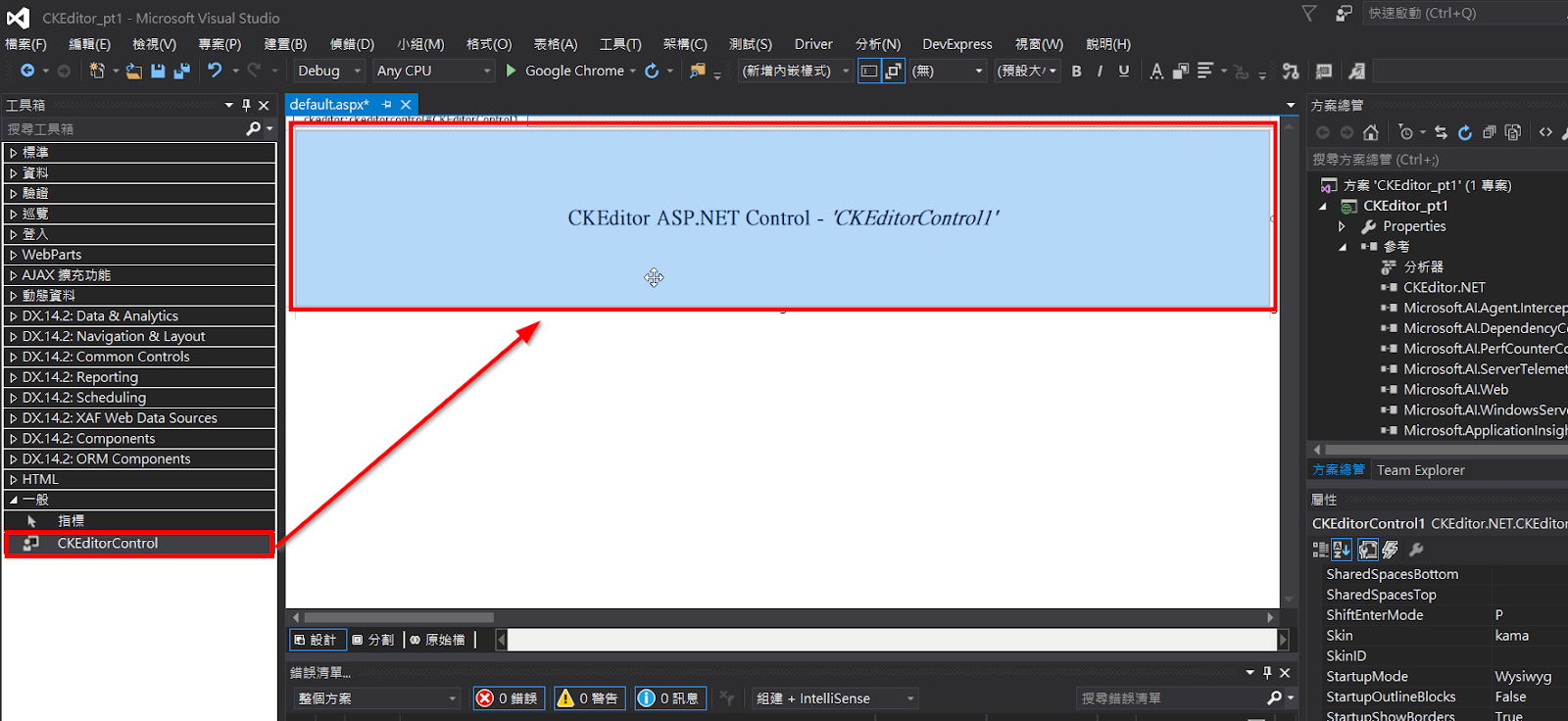Pin the default.aspx tab
1568x721 pixels.
click(x=387, y=104)
